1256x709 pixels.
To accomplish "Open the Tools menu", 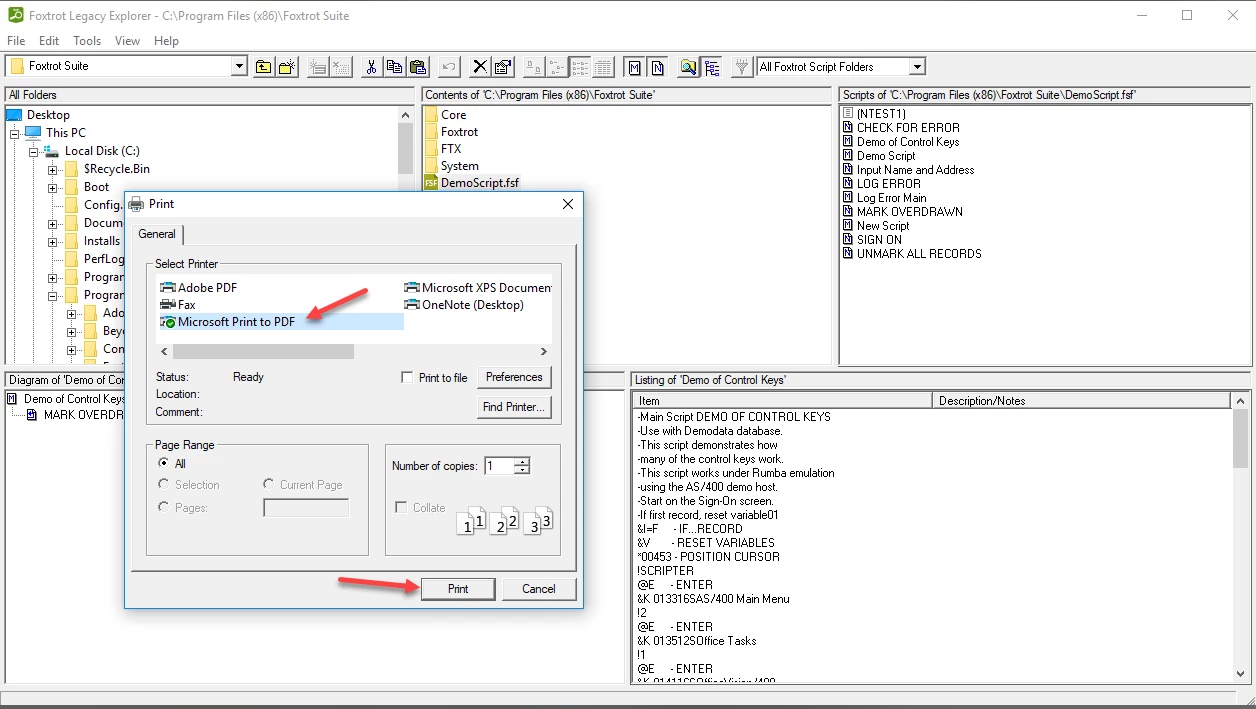I will (87, 41).
